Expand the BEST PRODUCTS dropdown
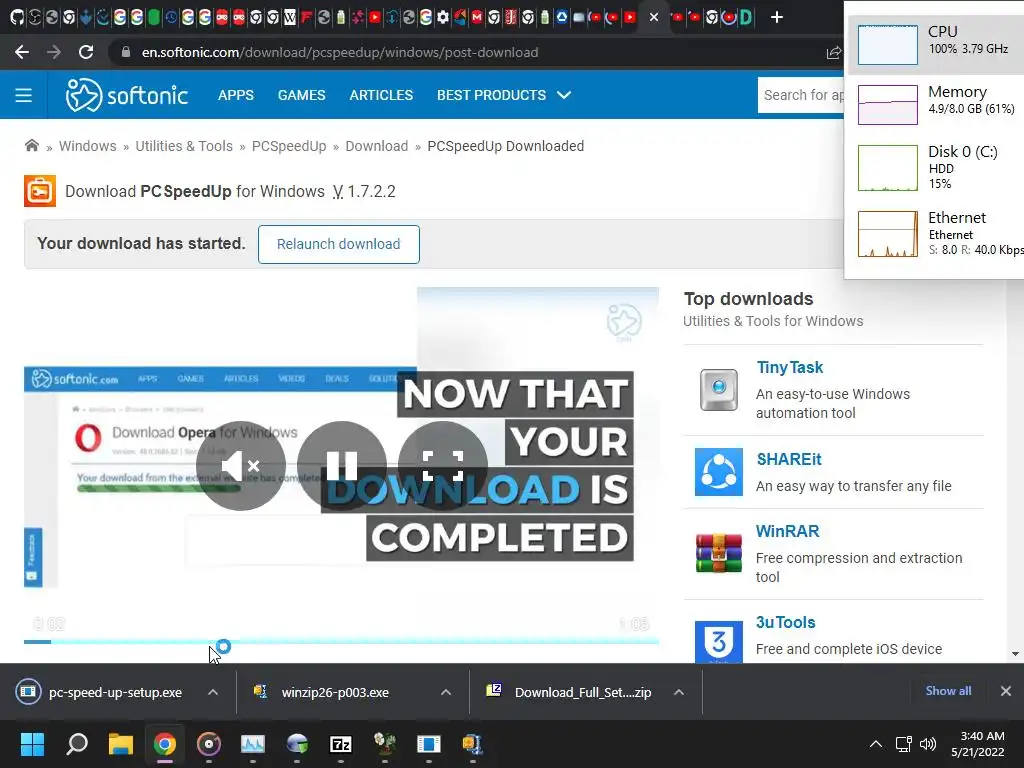The height and width of the screenshot is (768, 1024). (504, 95)
